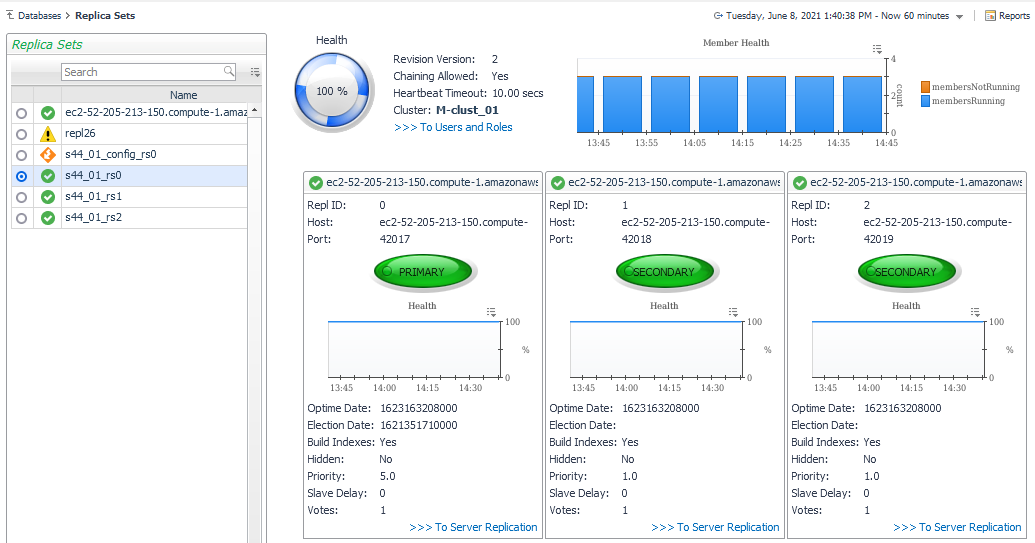Open Member Health chart options icon
This screenshot has height=543, width=1035.
pos(877,49)
